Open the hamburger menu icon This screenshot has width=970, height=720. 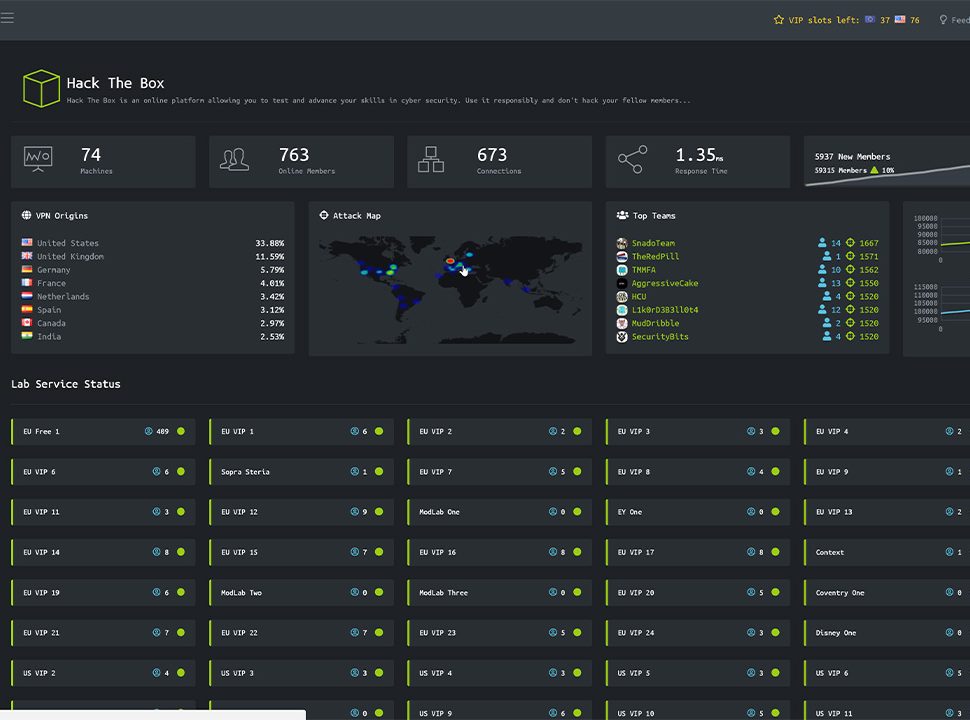click(7, 18)
